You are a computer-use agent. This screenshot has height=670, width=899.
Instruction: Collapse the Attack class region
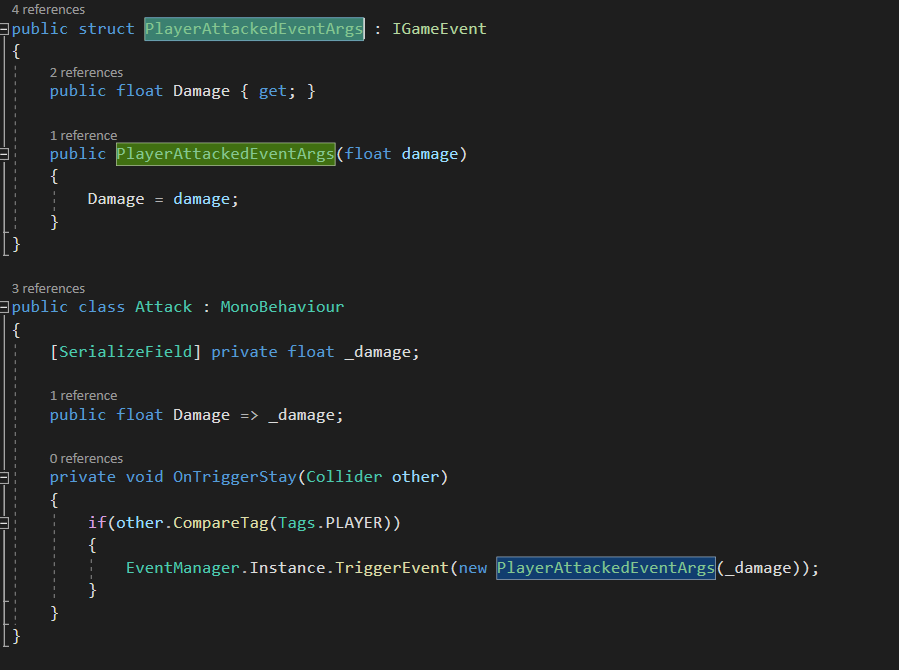pos(4,307)
